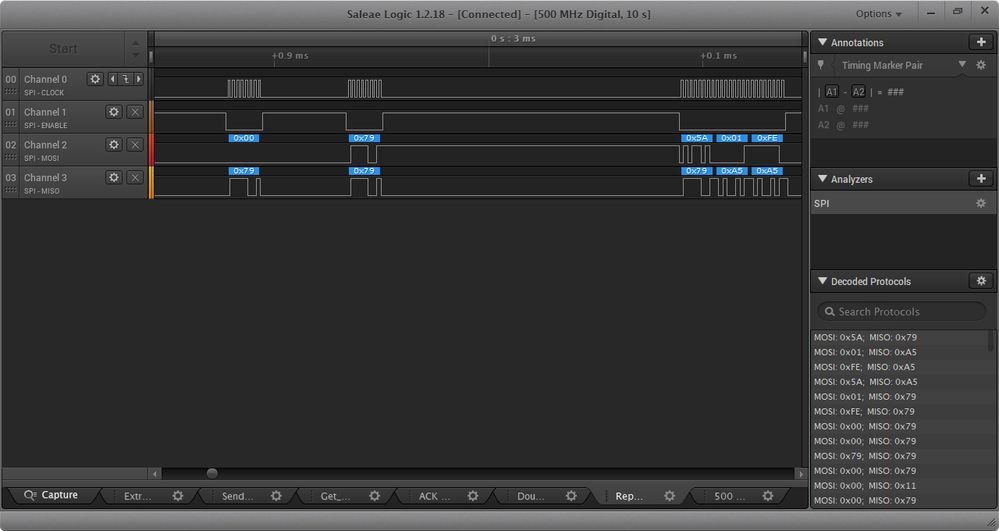Open settings gear of 500 ... tab
Image resolution: width=999 pixels, height=531 pixels.
(768, 496)
